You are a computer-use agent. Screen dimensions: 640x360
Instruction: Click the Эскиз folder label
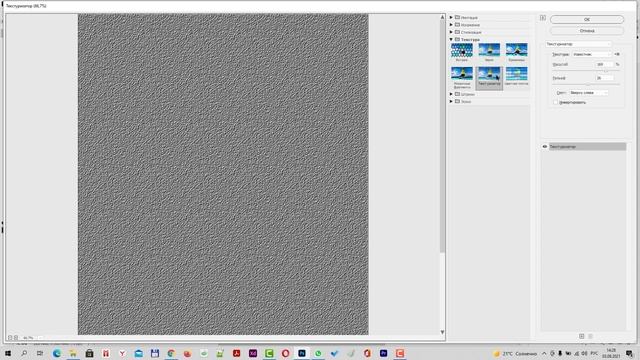(x=466, y=102)
